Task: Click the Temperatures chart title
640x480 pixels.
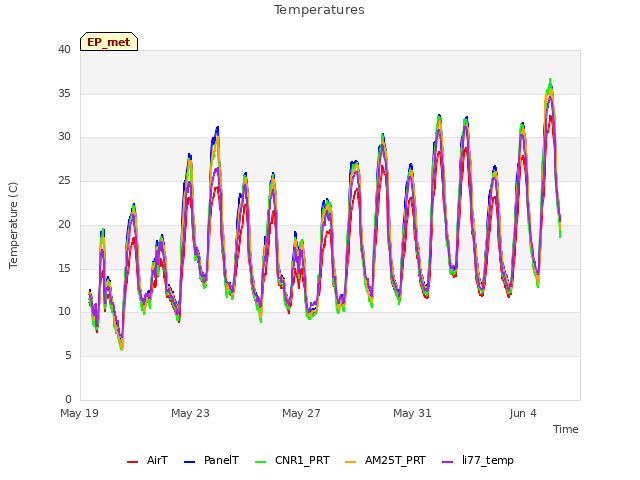Action: coord(319,10)
